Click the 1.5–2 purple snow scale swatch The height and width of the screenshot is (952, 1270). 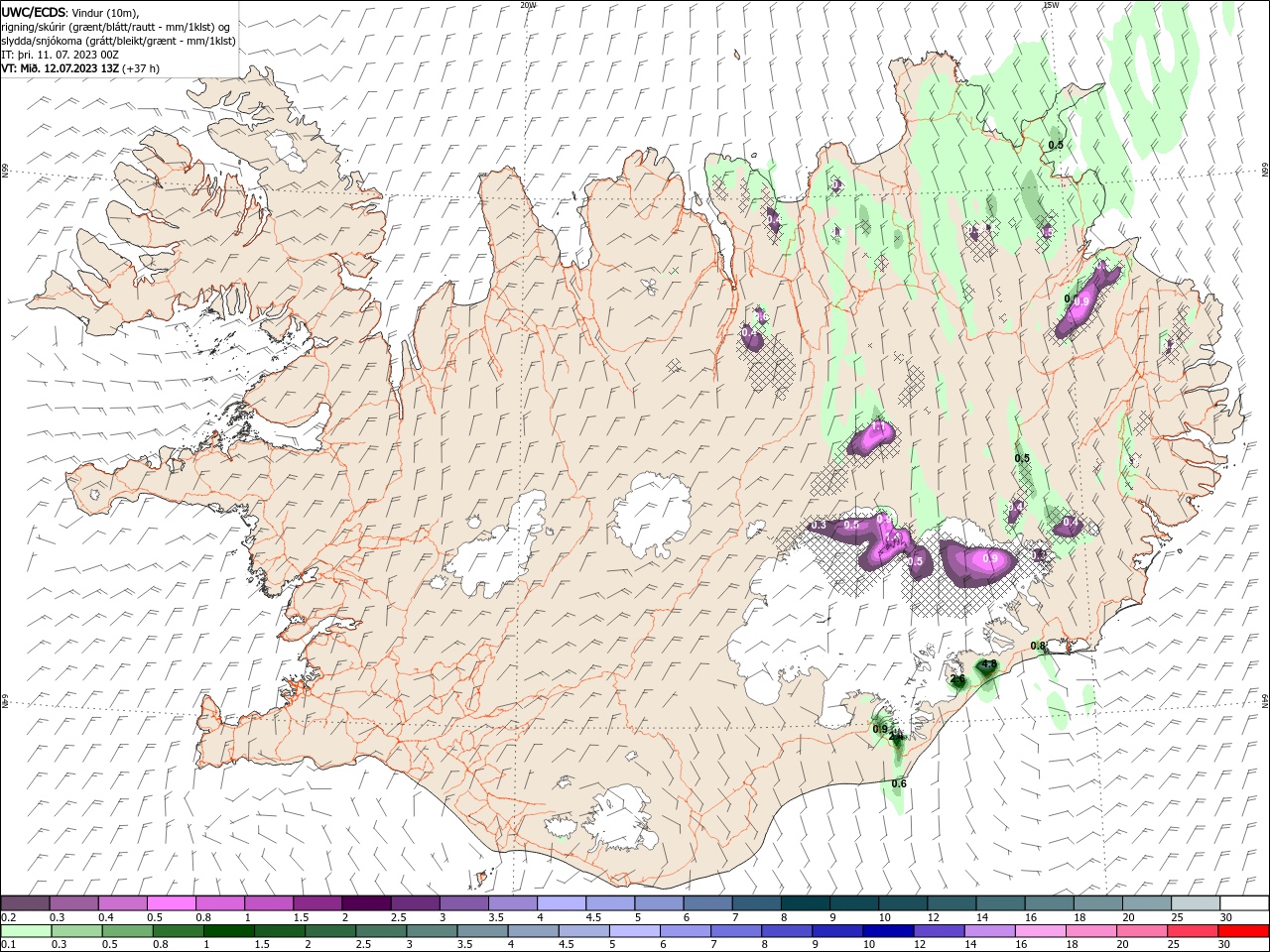pos(317,903)
